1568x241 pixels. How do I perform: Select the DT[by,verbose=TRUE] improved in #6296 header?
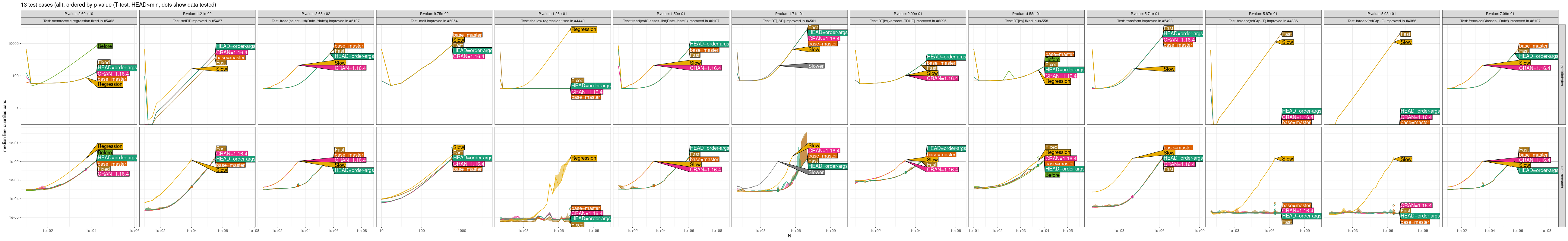[x=908, y=21]
